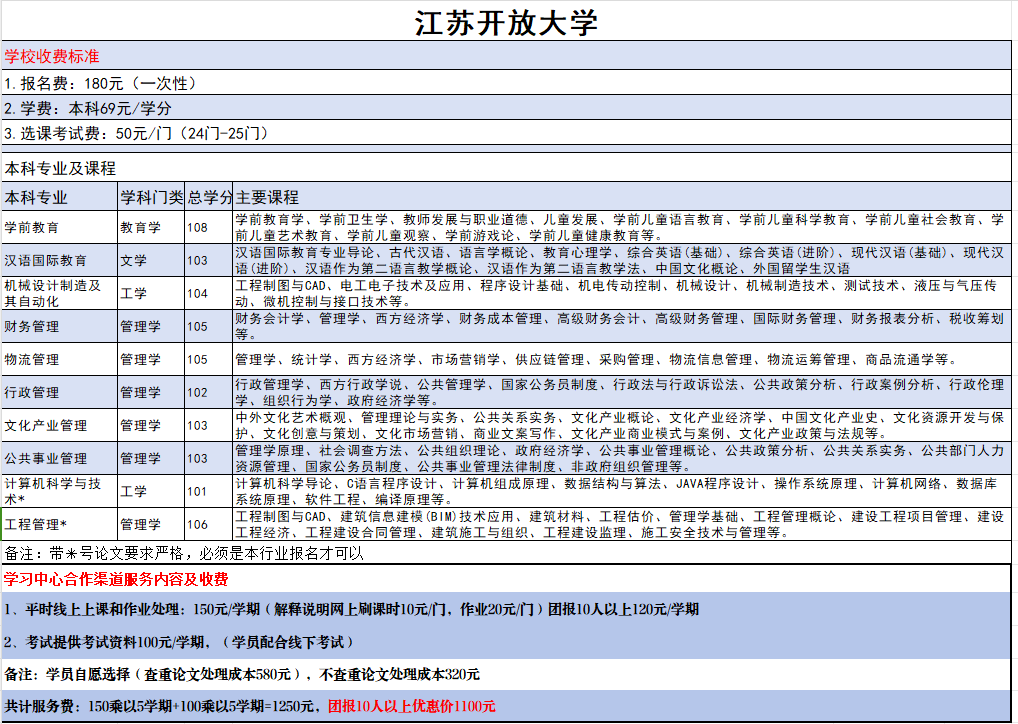Click the note "备注：学员自愿选择" row
Screen dimensions: 1018x724
tap(506, 674)
